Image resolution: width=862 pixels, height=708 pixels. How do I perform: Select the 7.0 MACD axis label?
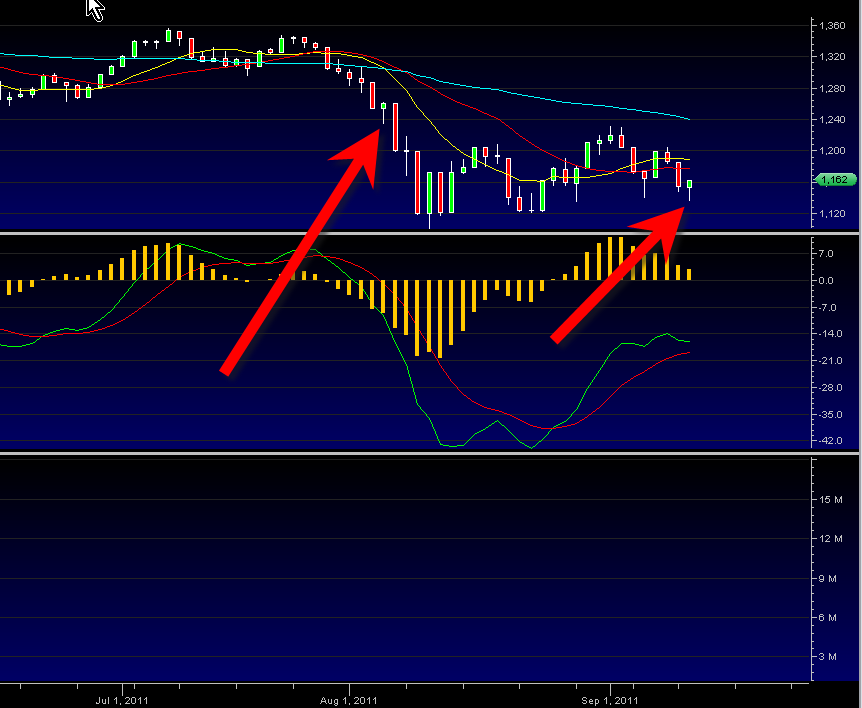pyautogui.click(x=826, y=254)
